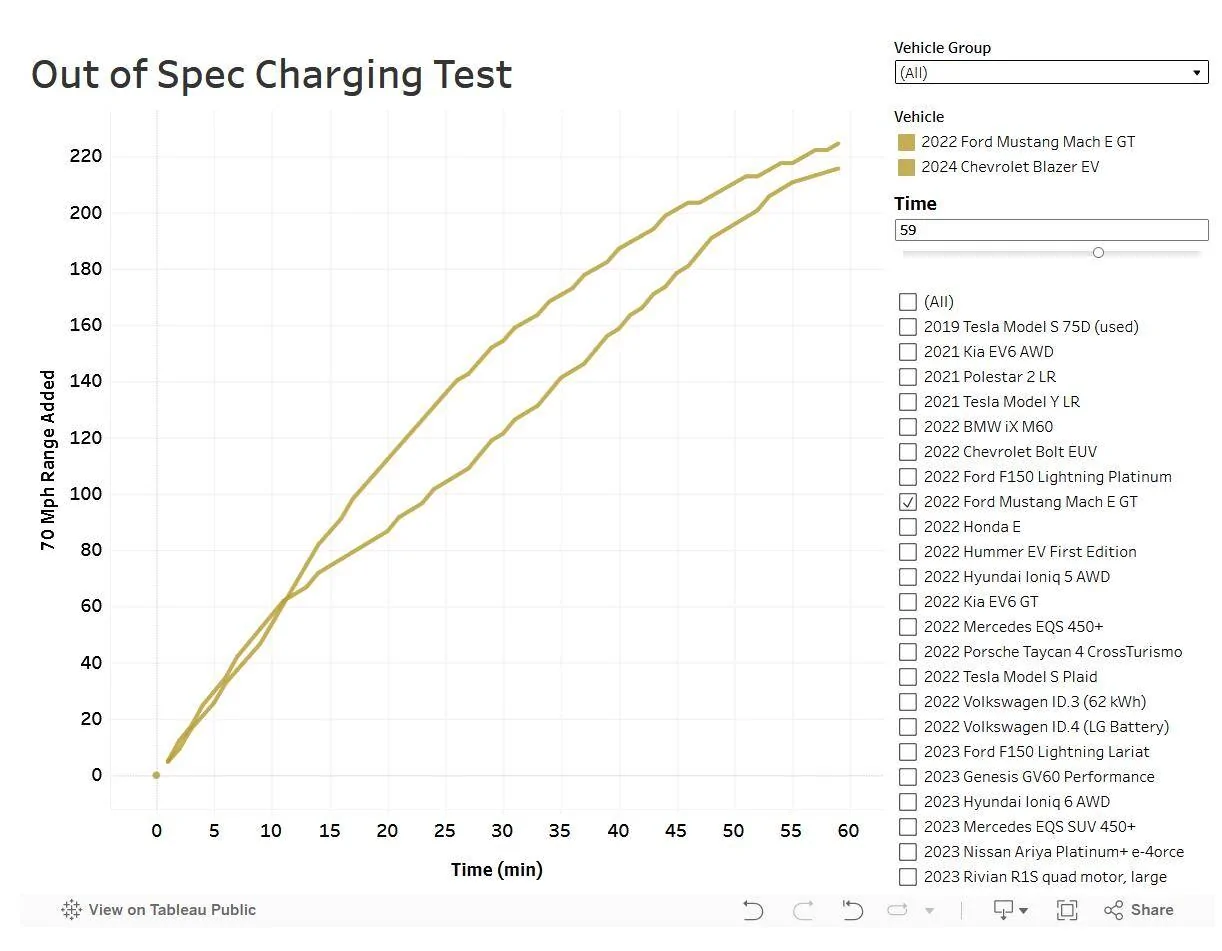Click the Download dropdown caret
Viewport: 1222px width, 951px height.
click(1023, 911)
